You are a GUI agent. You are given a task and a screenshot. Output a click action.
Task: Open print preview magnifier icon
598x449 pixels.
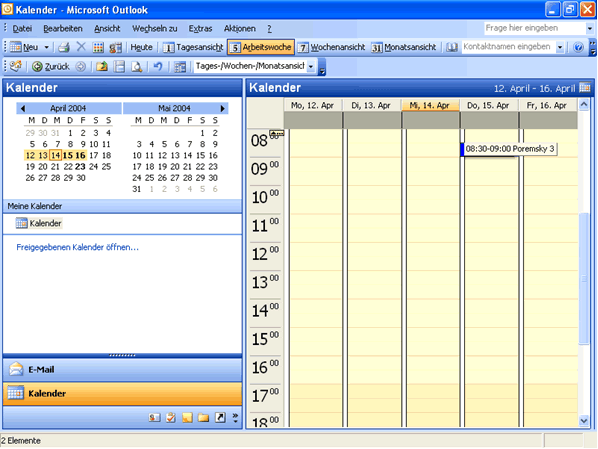[137, 67]
